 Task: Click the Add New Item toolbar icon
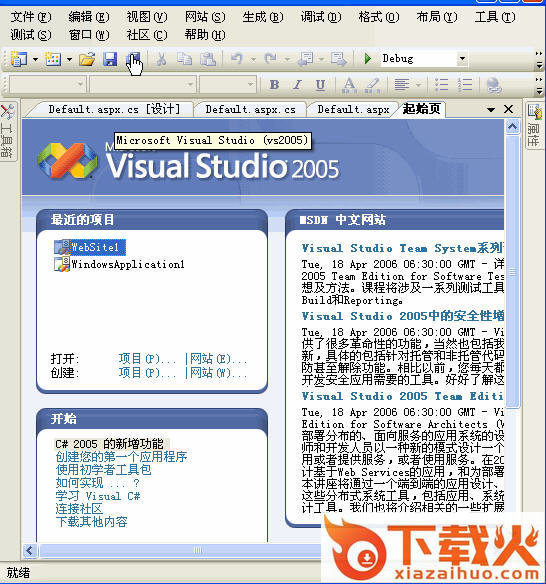point(53,59)
